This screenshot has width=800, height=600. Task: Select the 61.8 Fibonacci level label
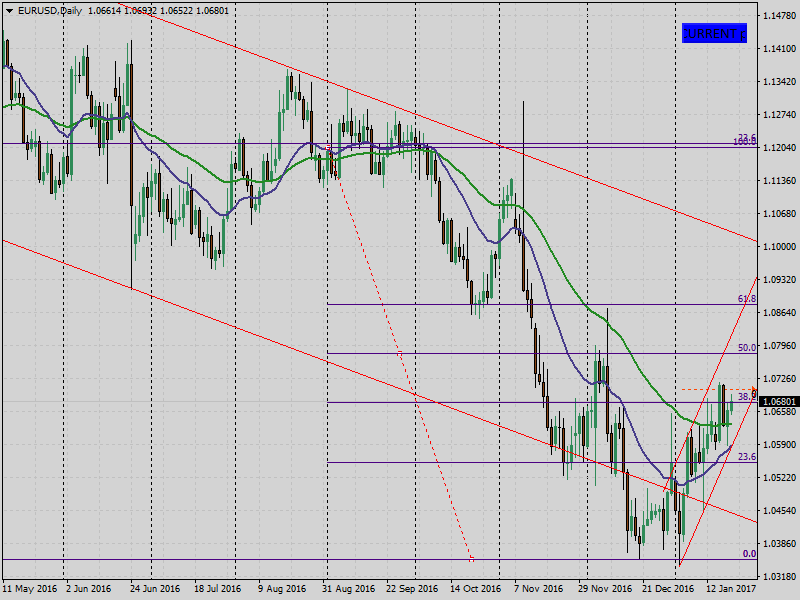pos(747,299)
